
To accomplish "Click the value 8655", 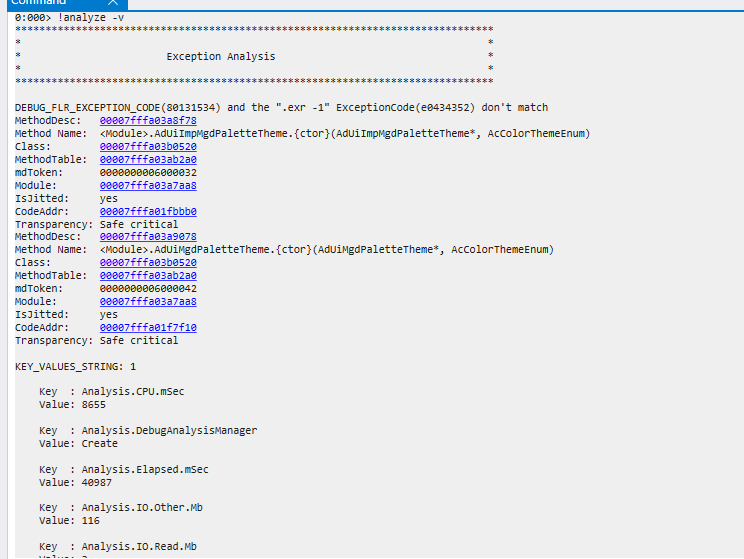I will [93, 405].
